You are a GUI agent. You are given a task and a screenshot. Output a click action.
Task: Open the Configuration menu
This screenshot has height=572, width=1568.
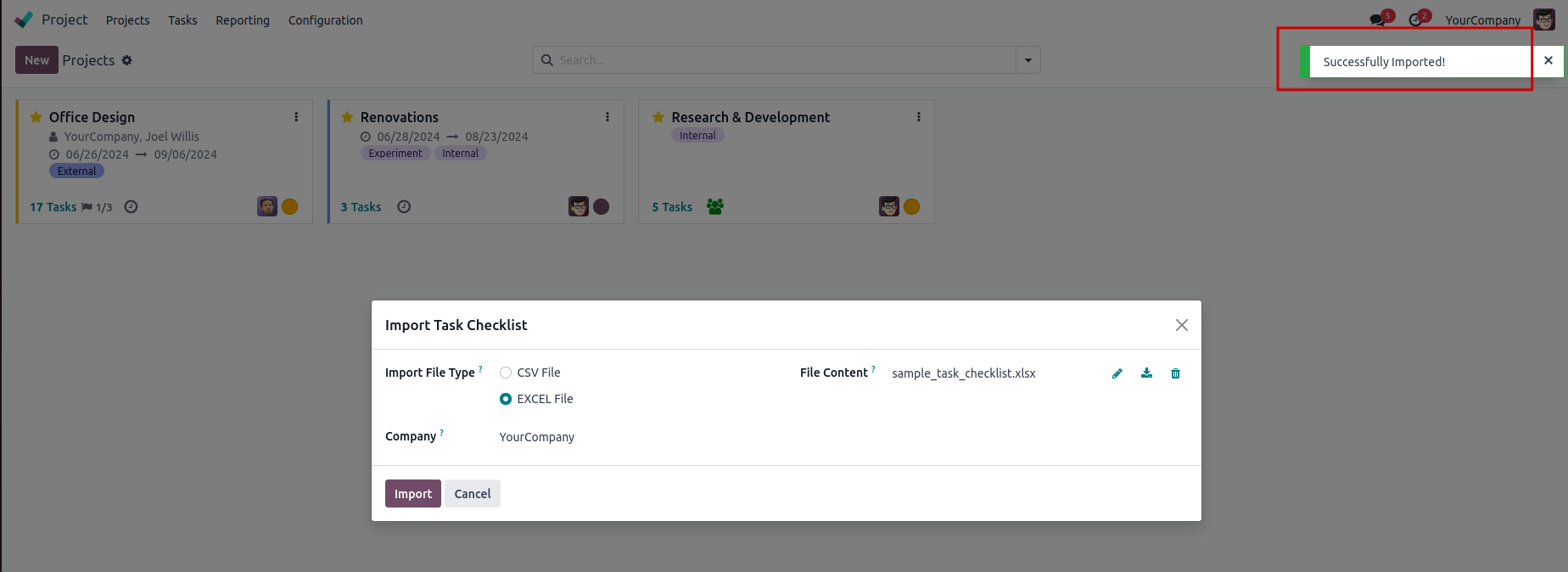(325, 20)
